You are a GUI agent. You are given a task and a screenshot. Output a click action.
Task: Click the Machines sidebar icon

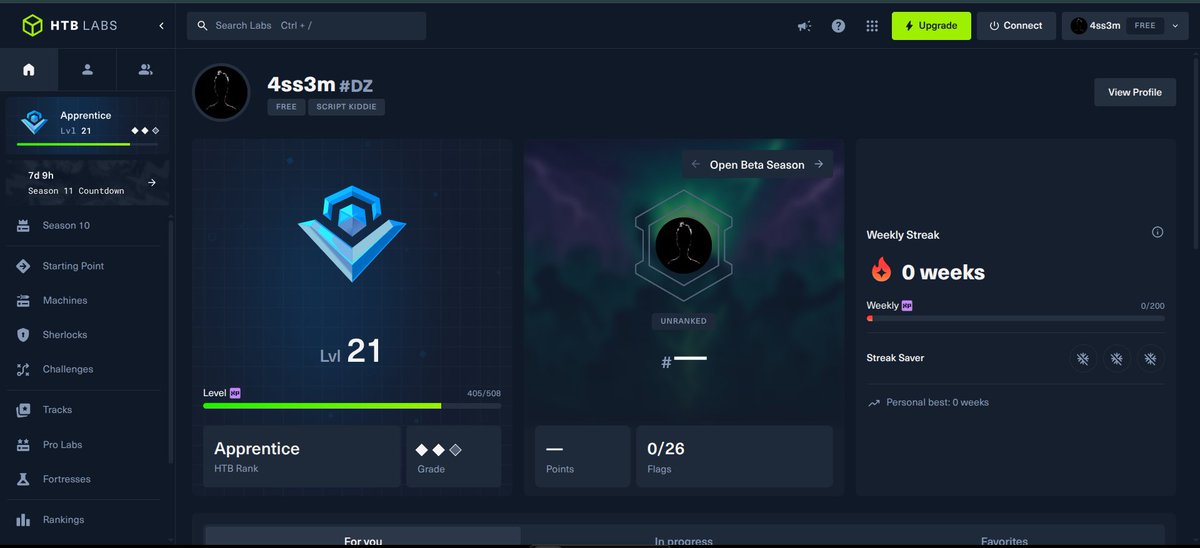[x=23, y=301]
